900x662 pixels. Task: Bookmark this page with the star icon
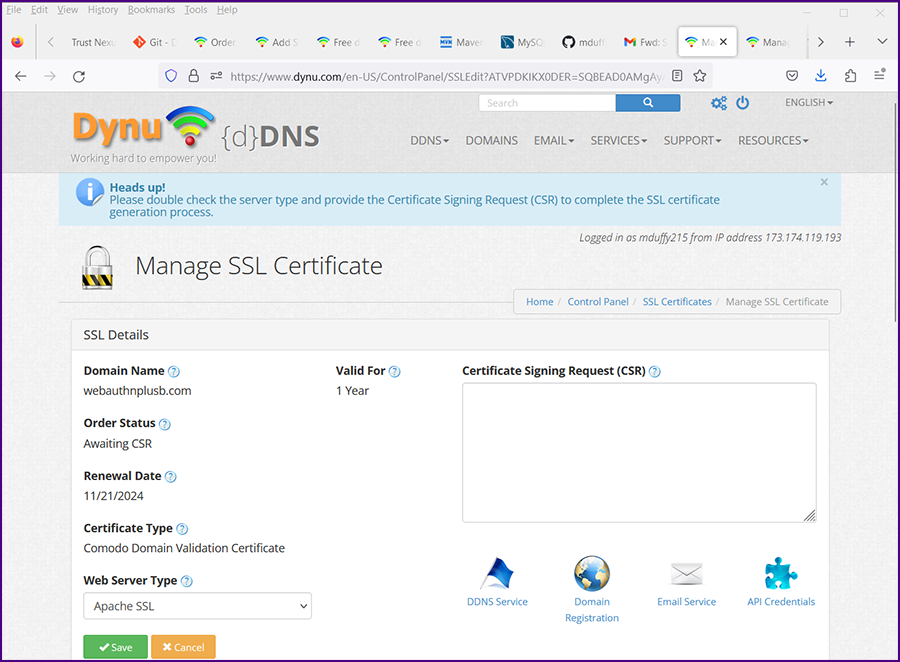(700, 76)
